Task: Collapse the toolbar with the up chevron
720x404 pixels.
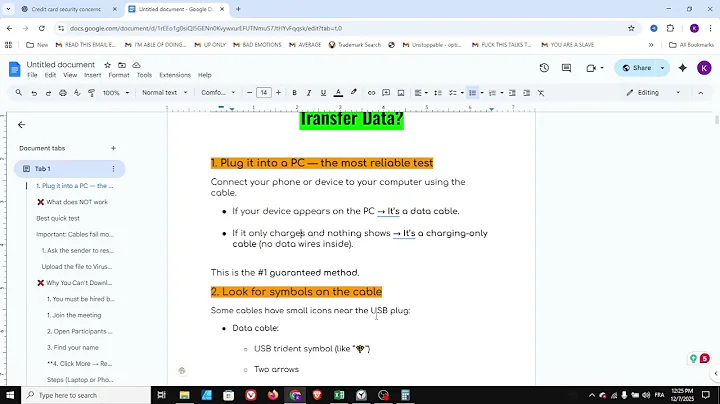Action: [x=701, y=93]
